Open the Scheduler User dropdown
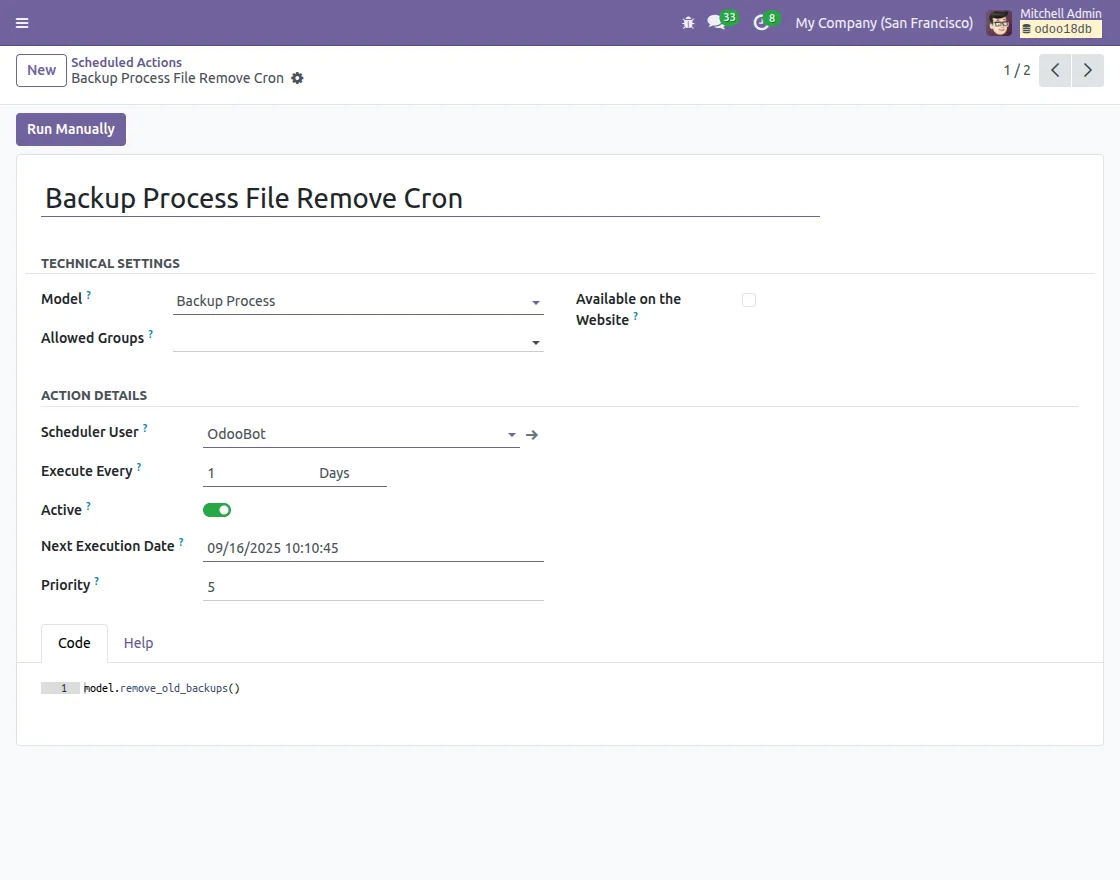 [x=511, y=434]
